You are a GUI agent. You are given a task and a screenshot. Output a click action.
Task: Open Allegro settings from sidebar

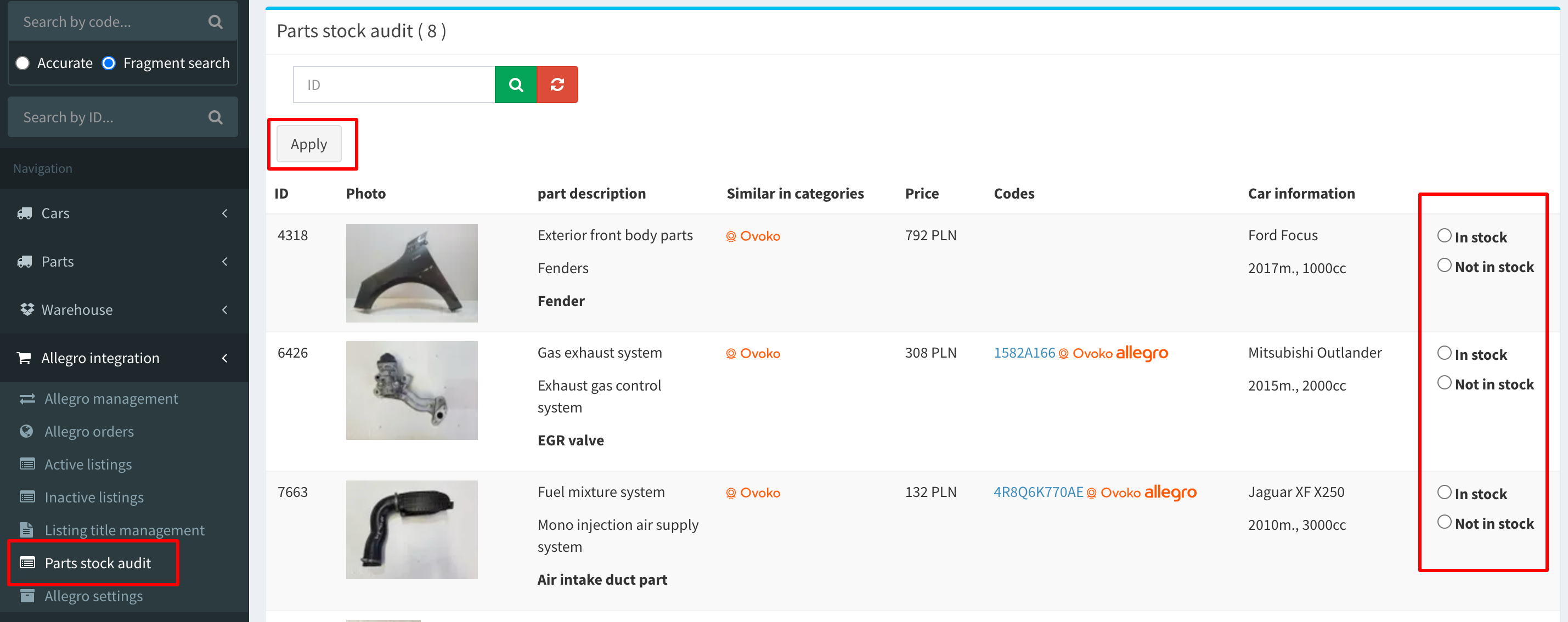[93, 595]
